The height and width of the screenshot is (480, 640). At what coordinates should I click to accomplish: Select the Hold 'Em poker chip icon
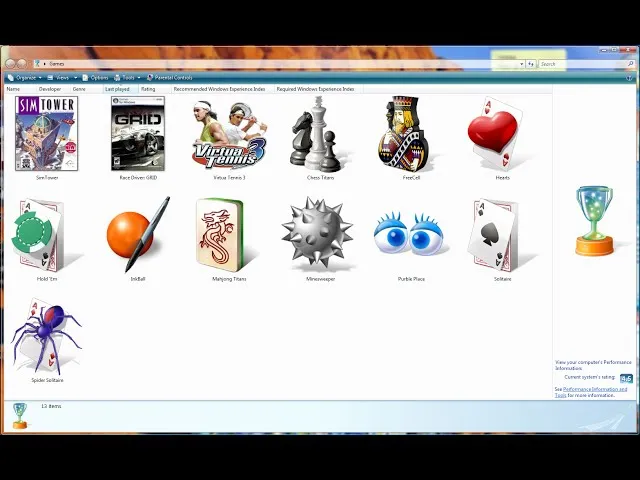click(38, 235)
